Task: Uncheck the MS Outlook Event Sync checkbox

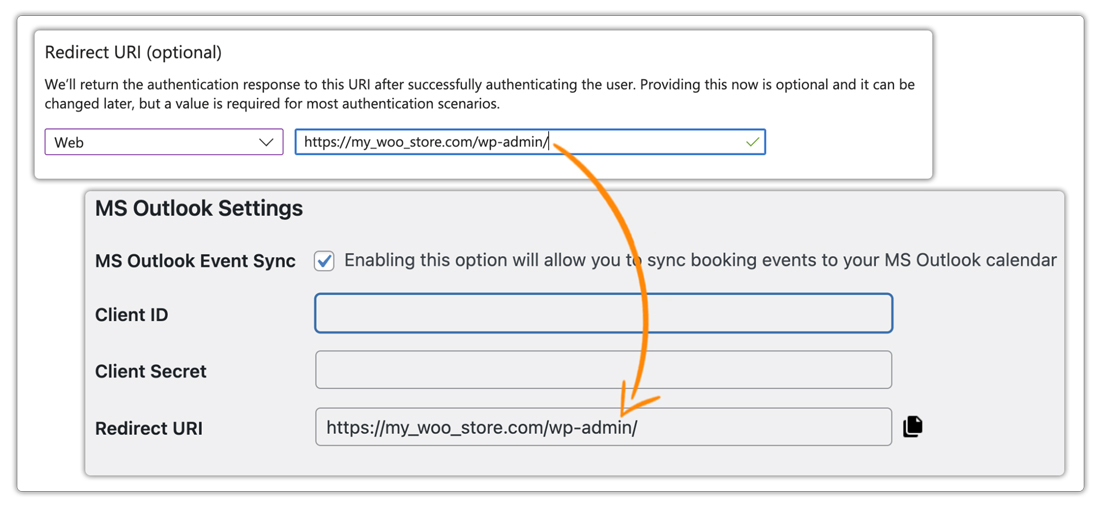Action: (324, 261)
